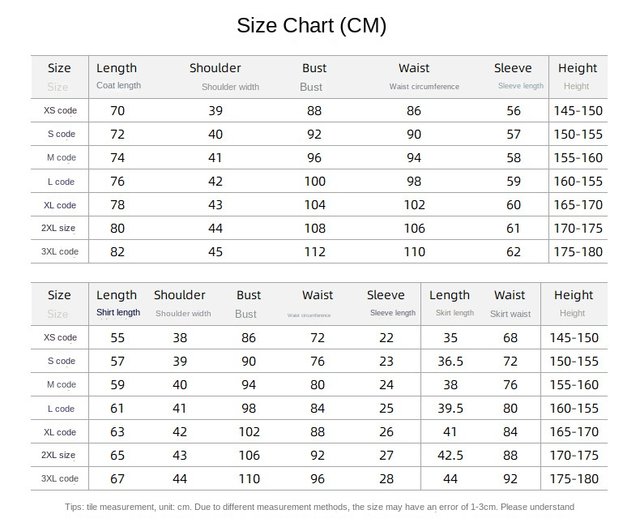Click the 3XL code row label in the lower table
Image resolution: width=640 pixels, height=527 pixels.
61,479
